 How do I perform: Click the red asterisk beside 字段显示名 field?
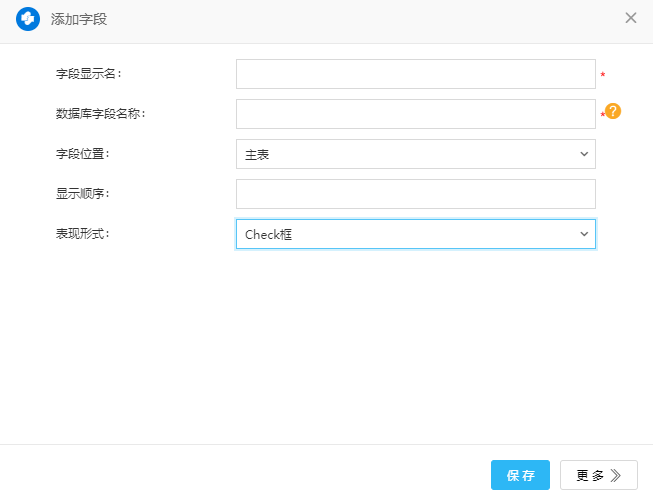coord(602,76)
